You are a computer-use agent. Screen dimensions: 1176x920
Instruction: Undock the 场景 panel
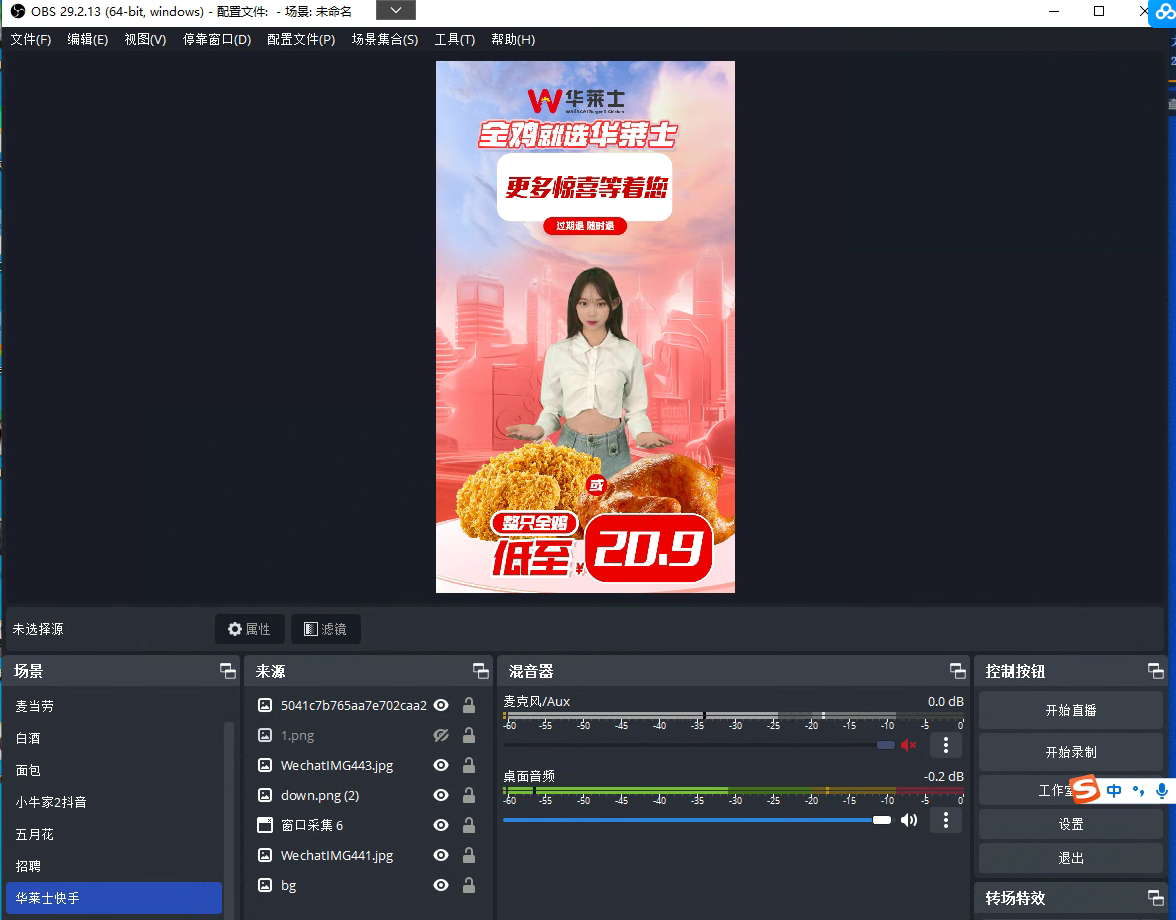point(228,671)
